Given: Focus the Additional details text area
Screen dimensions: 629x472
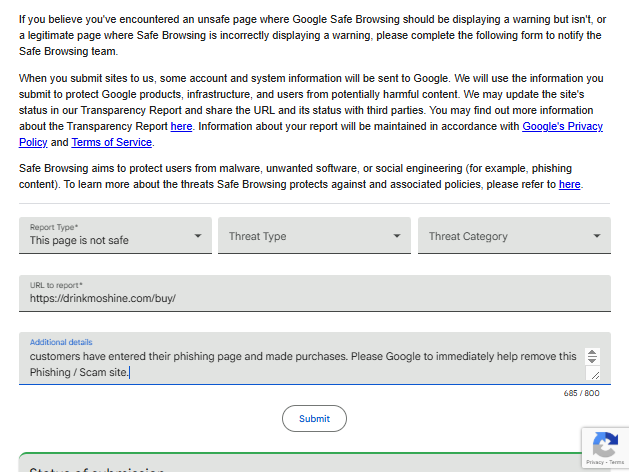Looking at the screenshot, I should click(300, 364).
